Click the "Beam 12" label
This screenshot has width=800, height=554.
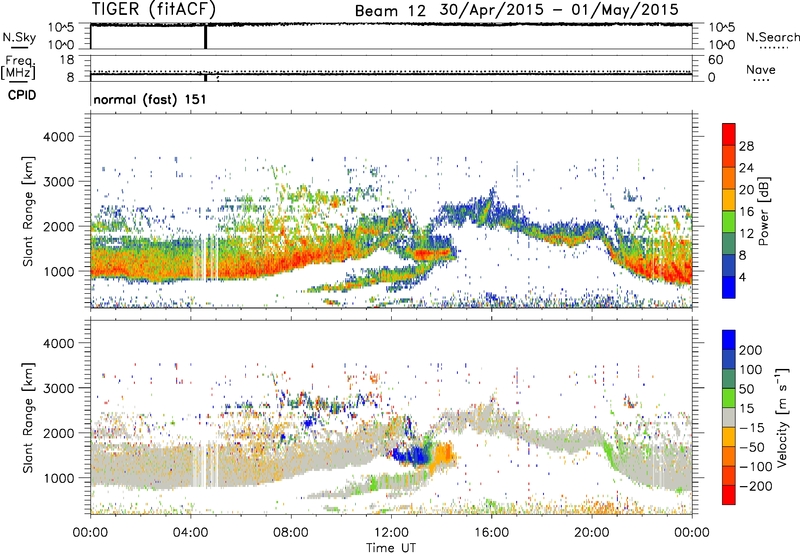[390, 11]
